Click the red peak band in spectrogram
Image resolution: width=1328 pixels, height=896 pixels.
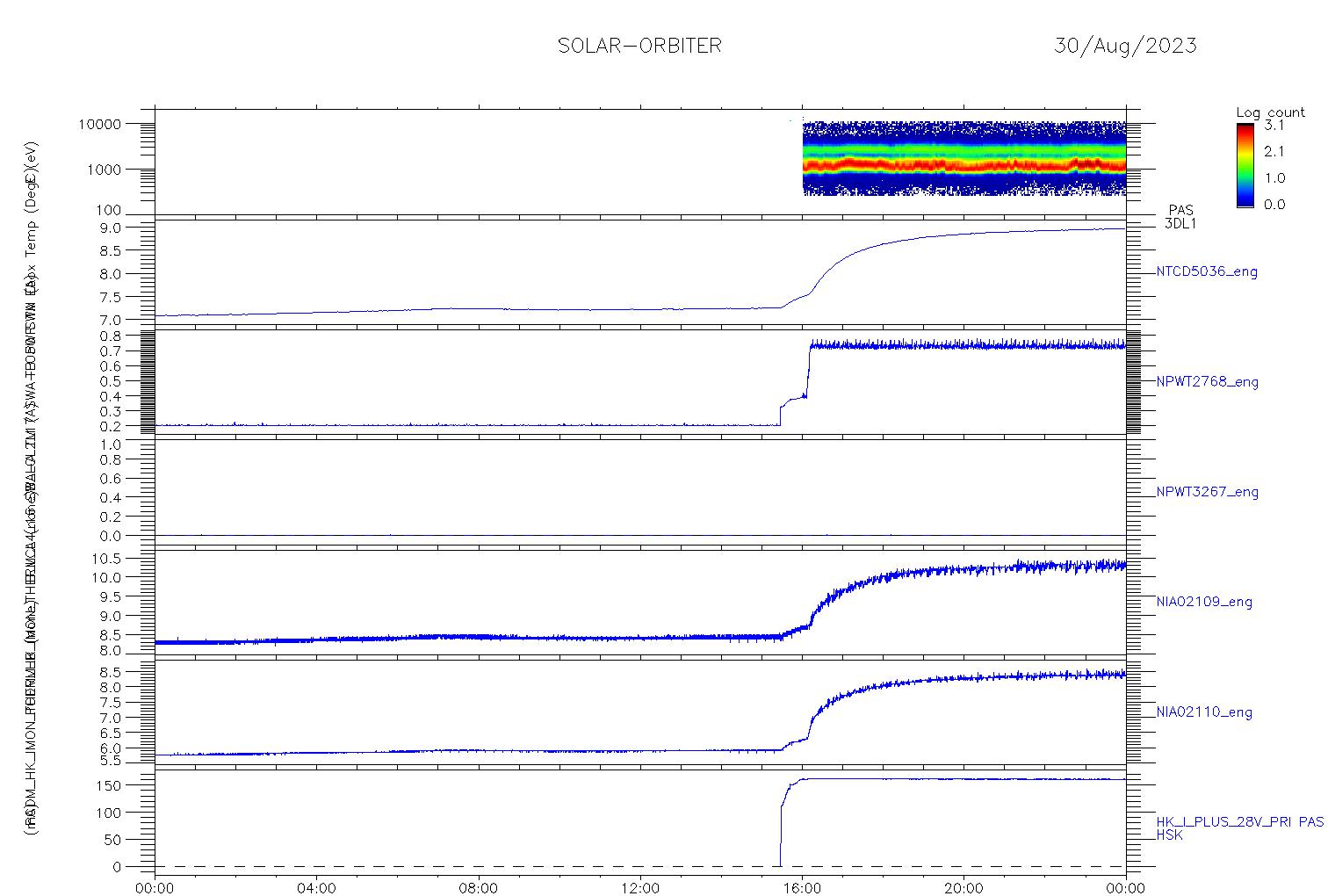tap(964, 164)
